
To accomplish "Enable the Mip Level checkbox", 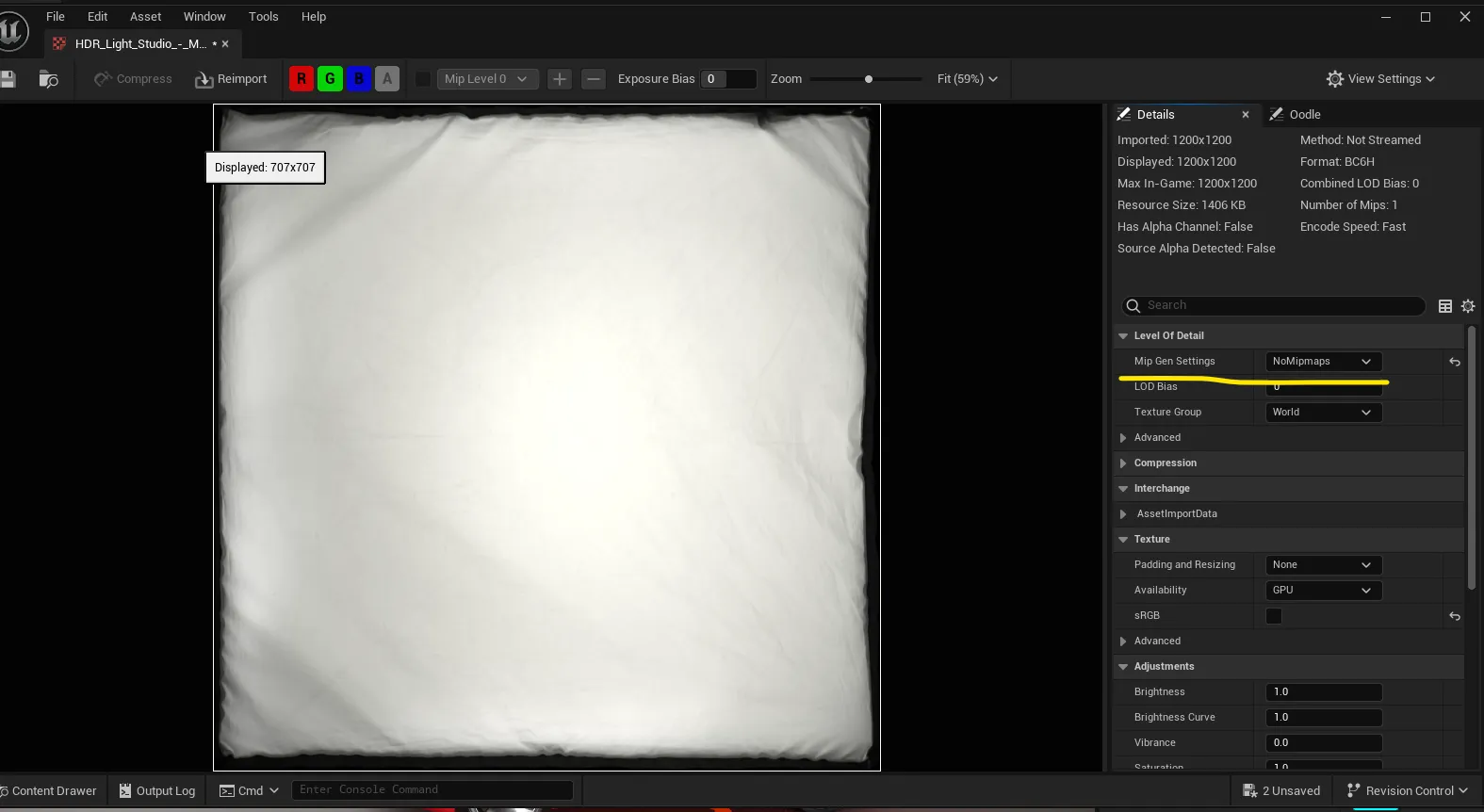I will point(423,79).
